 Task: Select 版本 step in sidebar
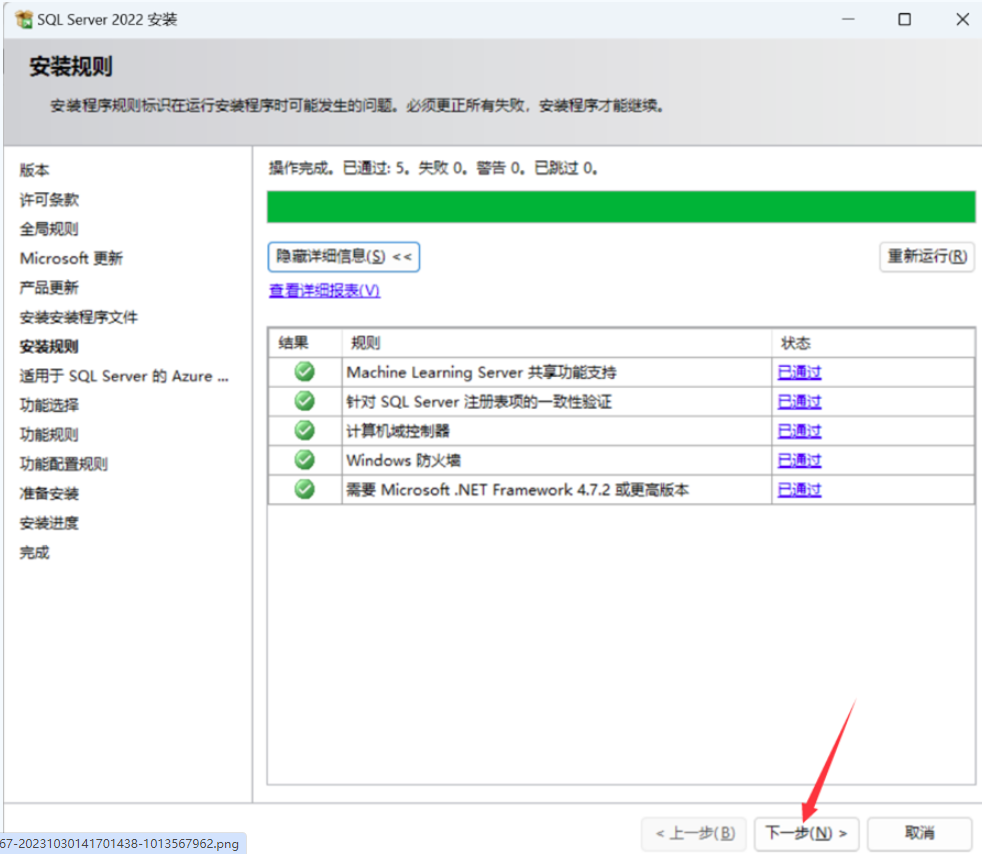34,170
